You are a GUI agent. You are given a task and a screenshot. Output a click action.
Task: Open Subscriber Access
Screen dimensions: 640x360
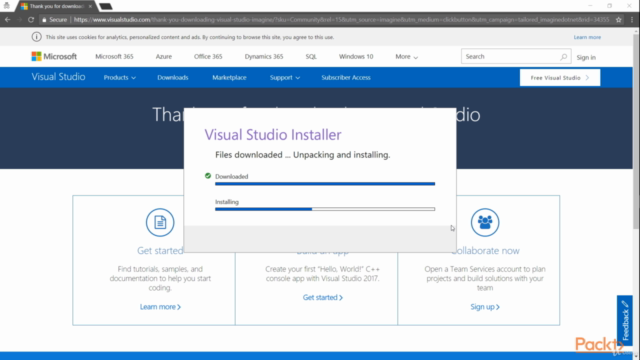point(346,78)
